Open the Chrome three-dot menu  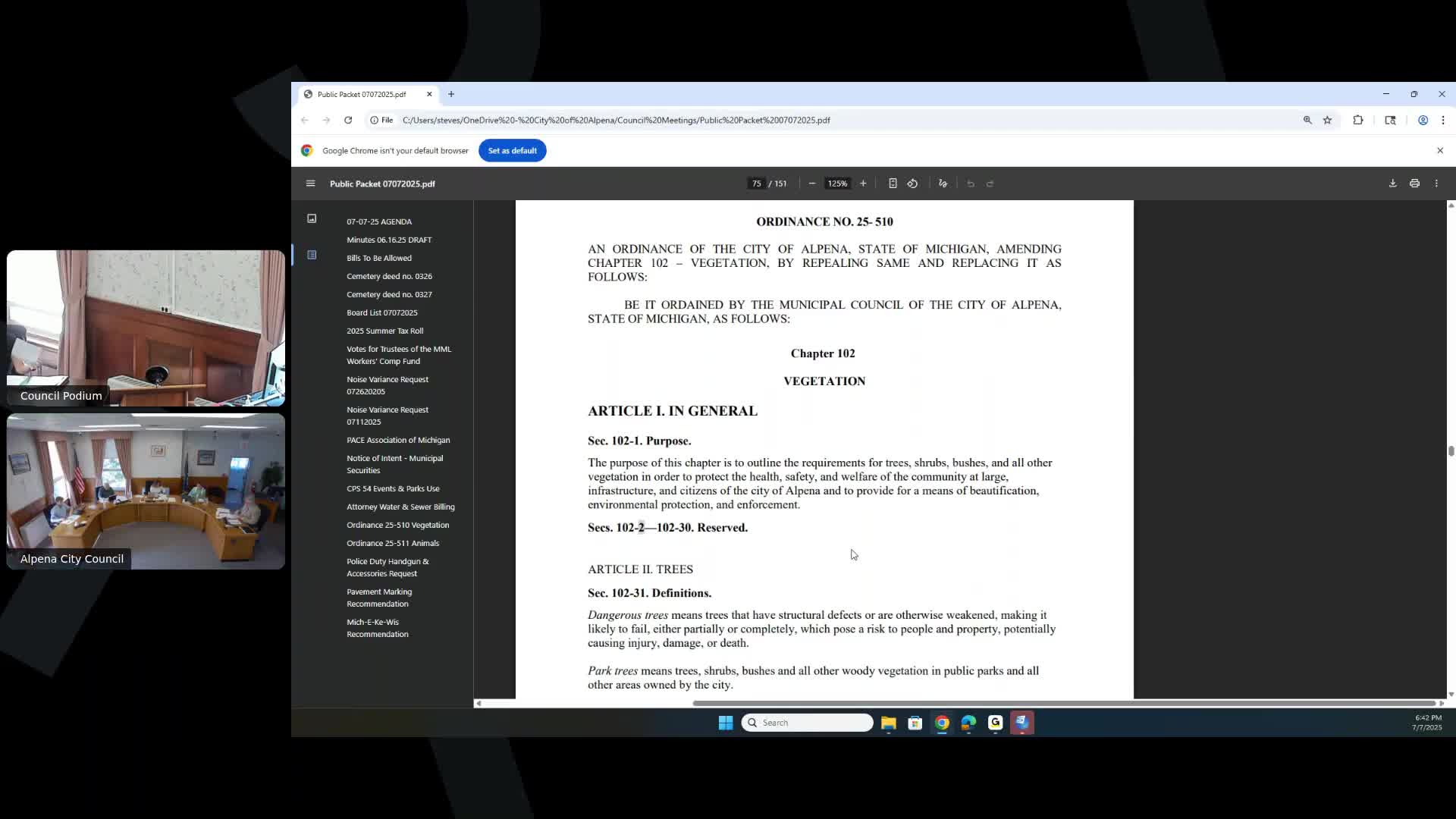[1443, 120]
